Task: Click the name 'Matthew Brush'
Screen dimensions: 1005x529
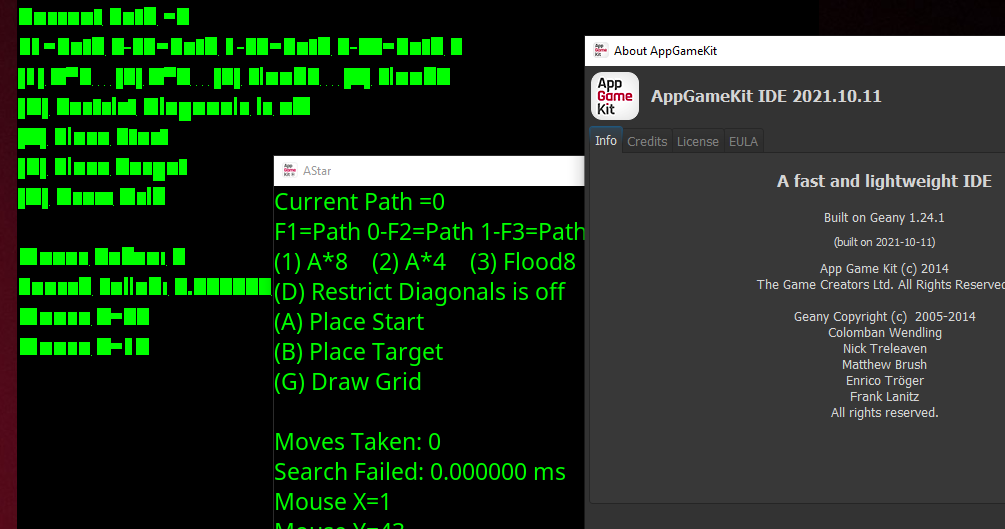Action: click(884, 365)
